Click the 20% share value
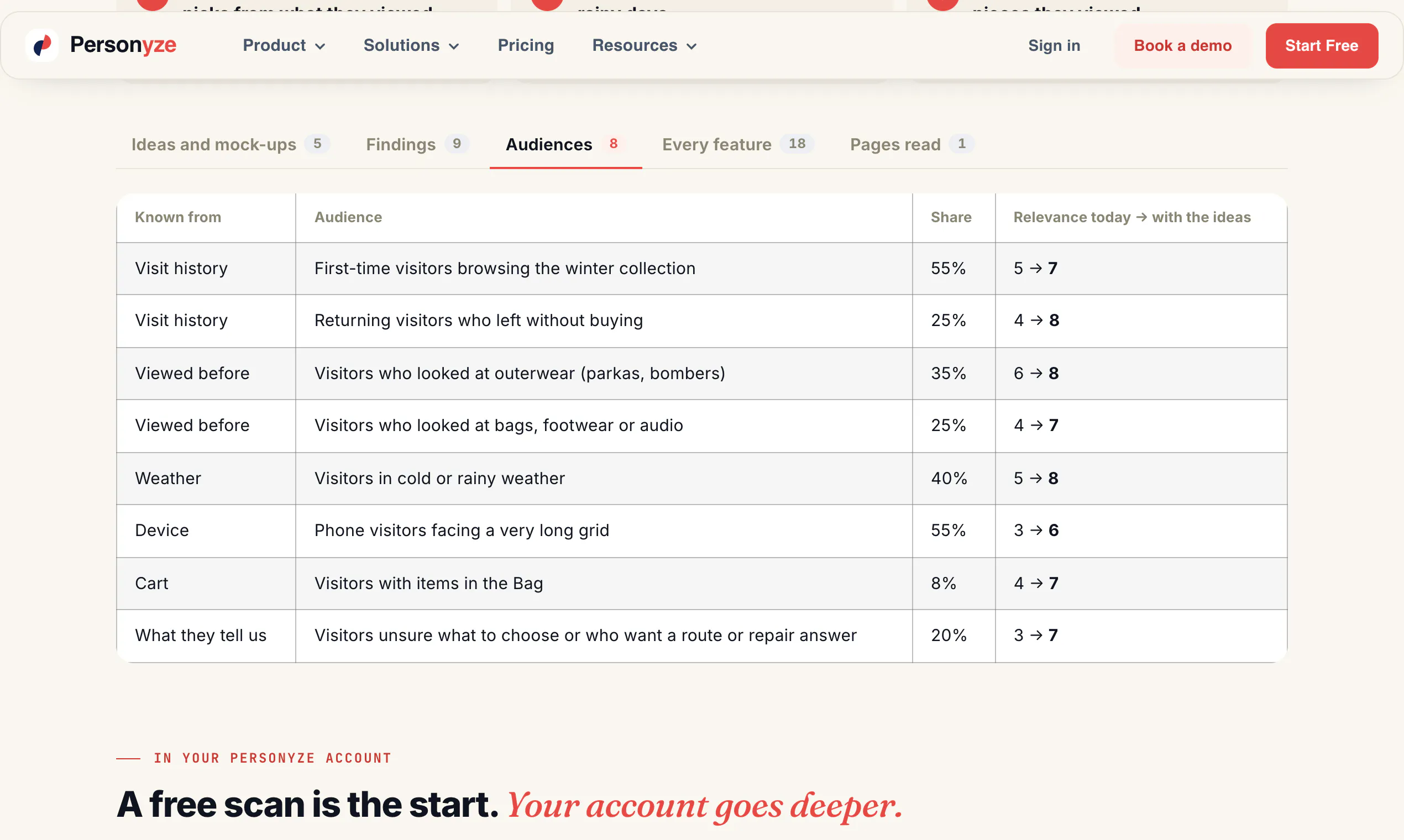The image size is (1404, 840). [949, 636]
